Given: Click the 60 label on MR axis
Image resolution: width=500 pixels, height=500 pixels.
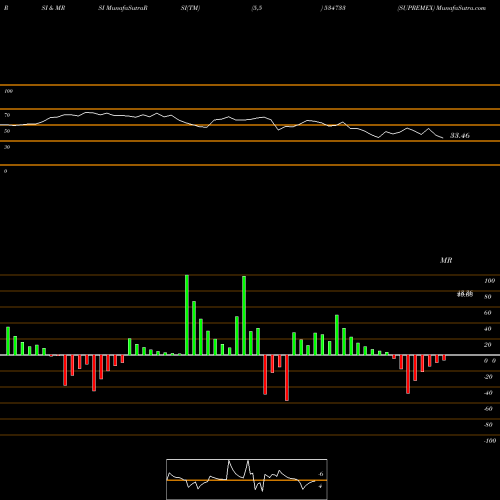Looking at the screenshot, I should (x=487, y=313).
